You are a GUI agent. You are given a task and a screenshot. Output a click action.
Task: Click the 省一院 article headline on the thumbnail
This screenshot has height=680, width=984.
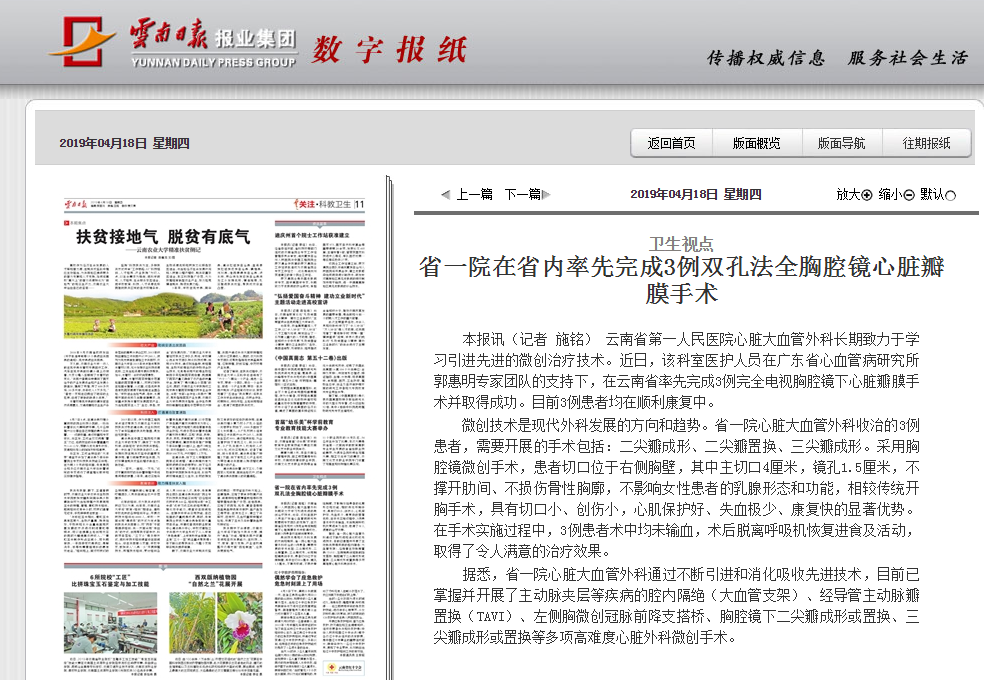click(x=308, y=491)
